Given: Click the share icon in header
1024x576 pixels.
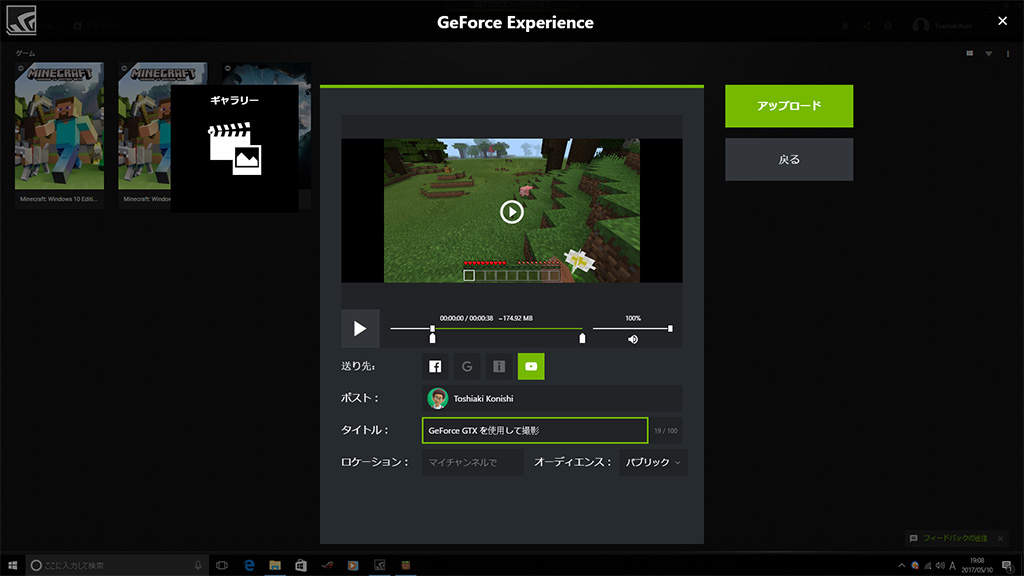Looking at the screenshot, I should pos(867,26).
